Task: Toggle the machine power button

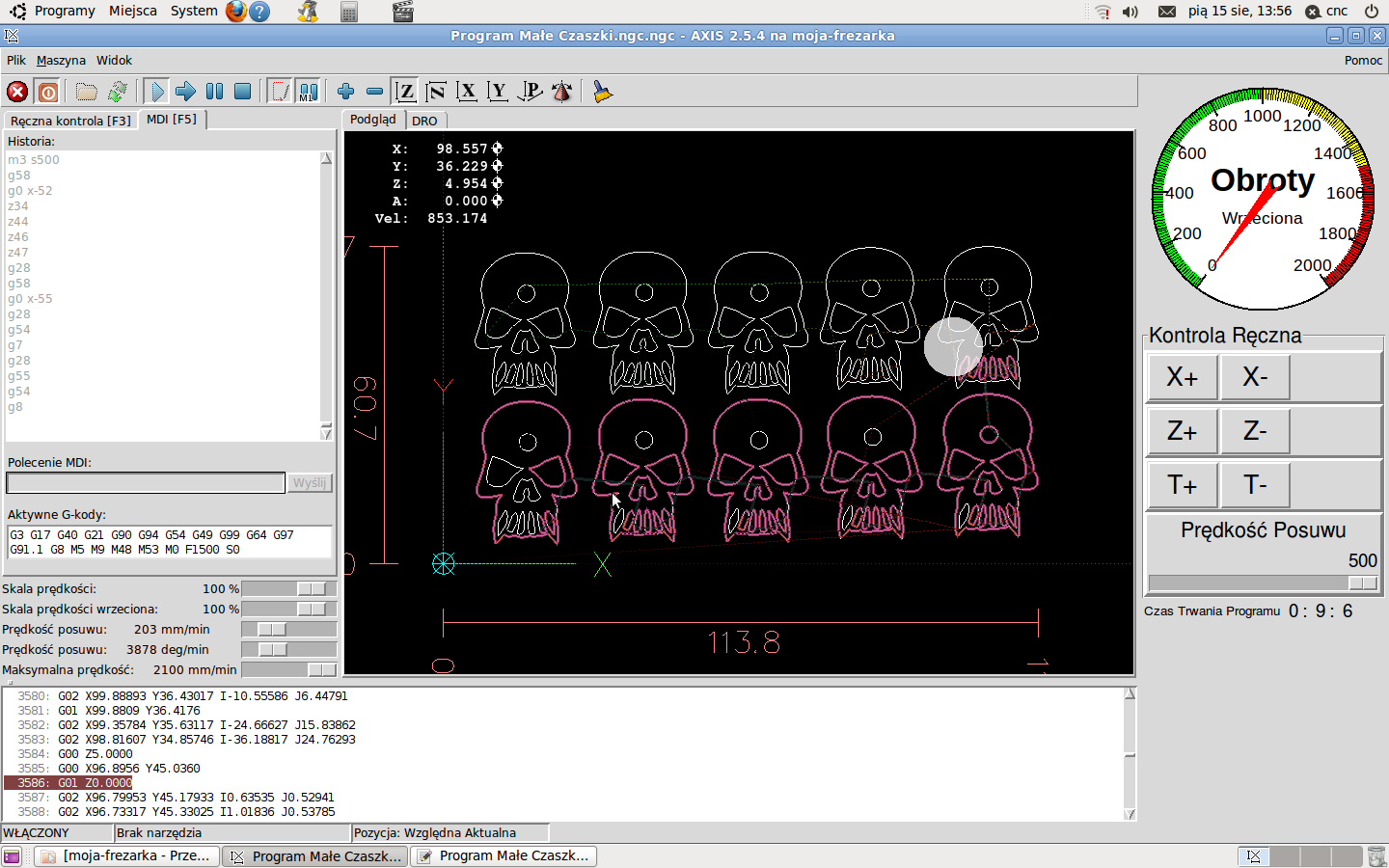Action: [x=48, y=92]
